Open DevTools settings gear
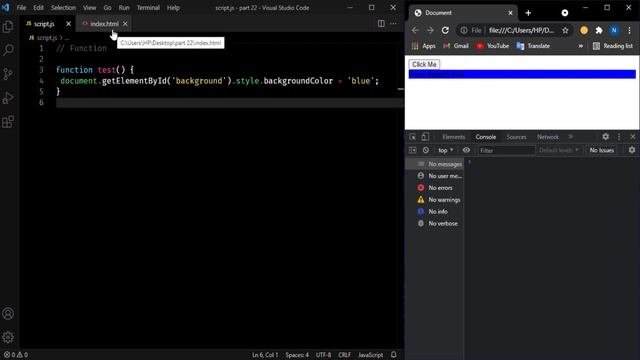The height and width of the screenshot is (360, 640). [606, 137]
